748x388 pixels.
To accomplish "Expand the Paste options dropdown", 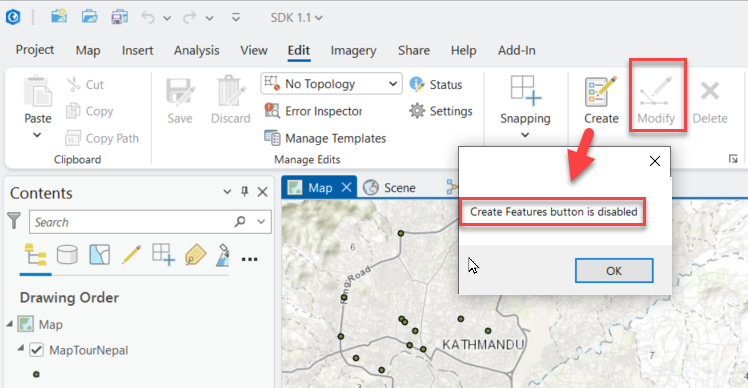I will pyautogui.click(x=37, y=135).
